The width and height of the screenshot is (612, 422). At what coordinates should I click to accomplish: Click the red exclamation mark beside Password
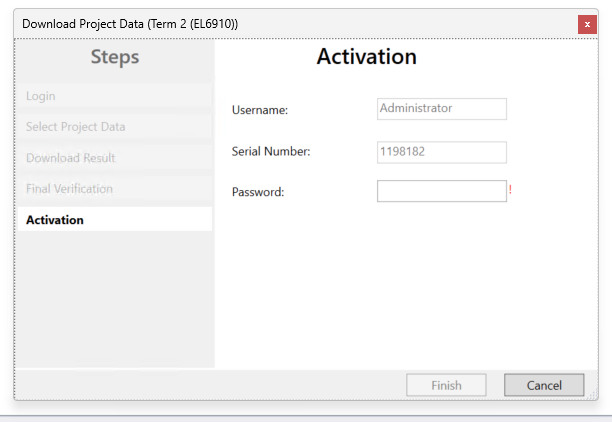(510, 190)
